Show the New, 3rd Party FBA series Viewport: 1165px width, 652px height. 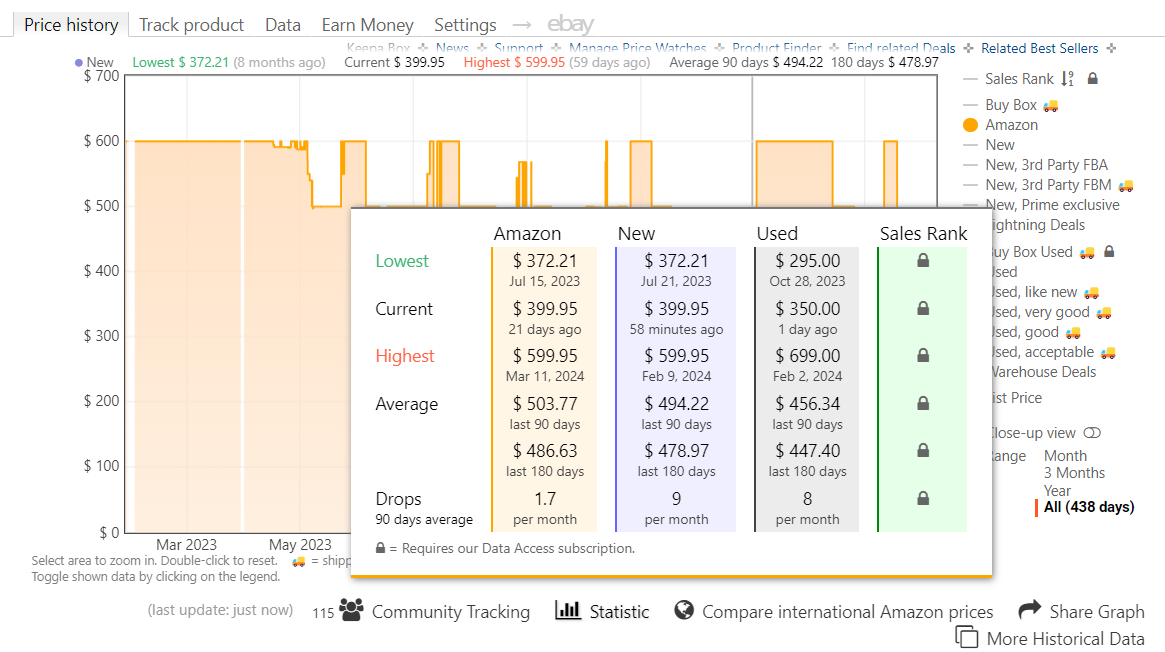tap(1046, 165)
